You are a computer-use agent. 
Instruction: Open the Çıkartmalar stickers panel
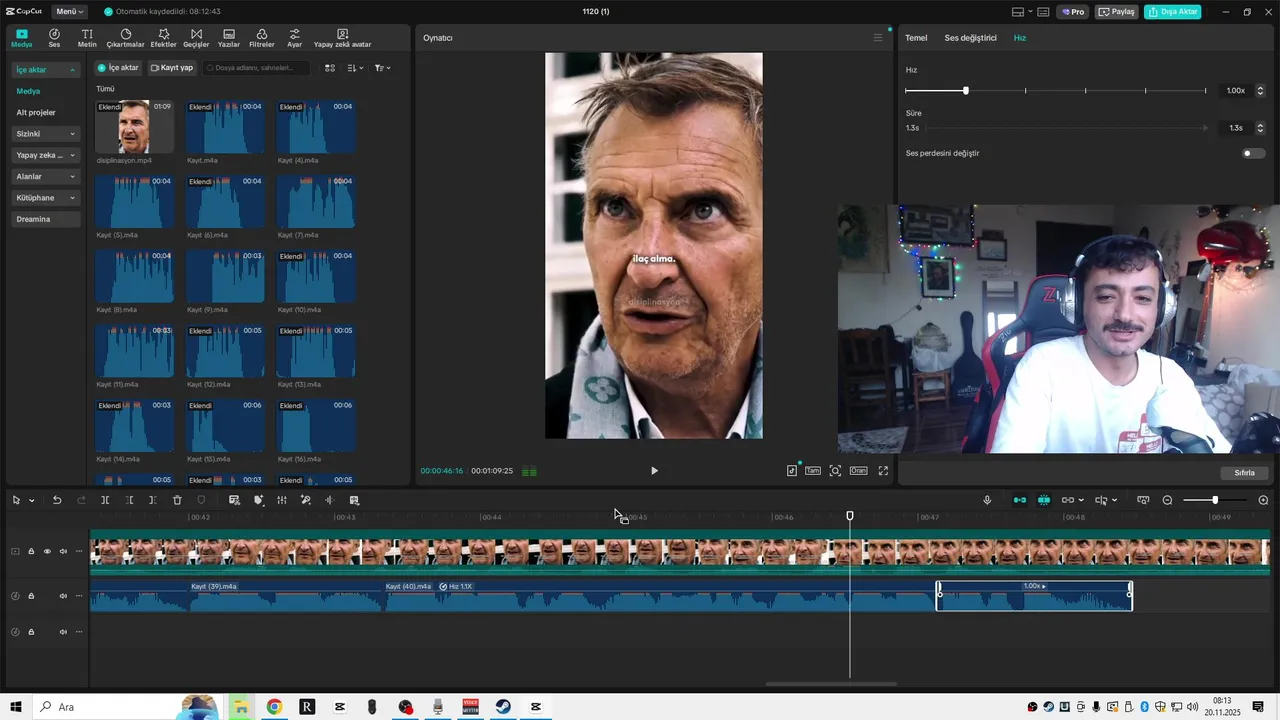pos(126,38)
